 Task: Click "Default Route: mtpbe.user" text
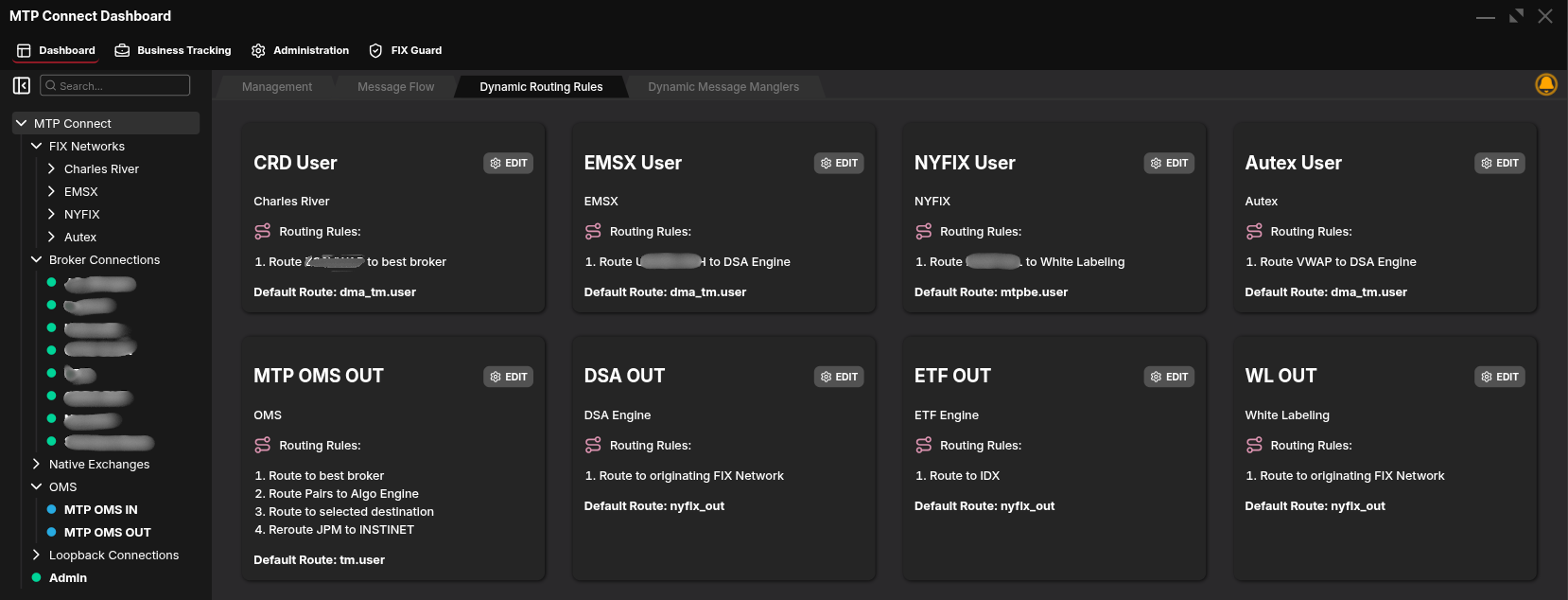[991, 291]
